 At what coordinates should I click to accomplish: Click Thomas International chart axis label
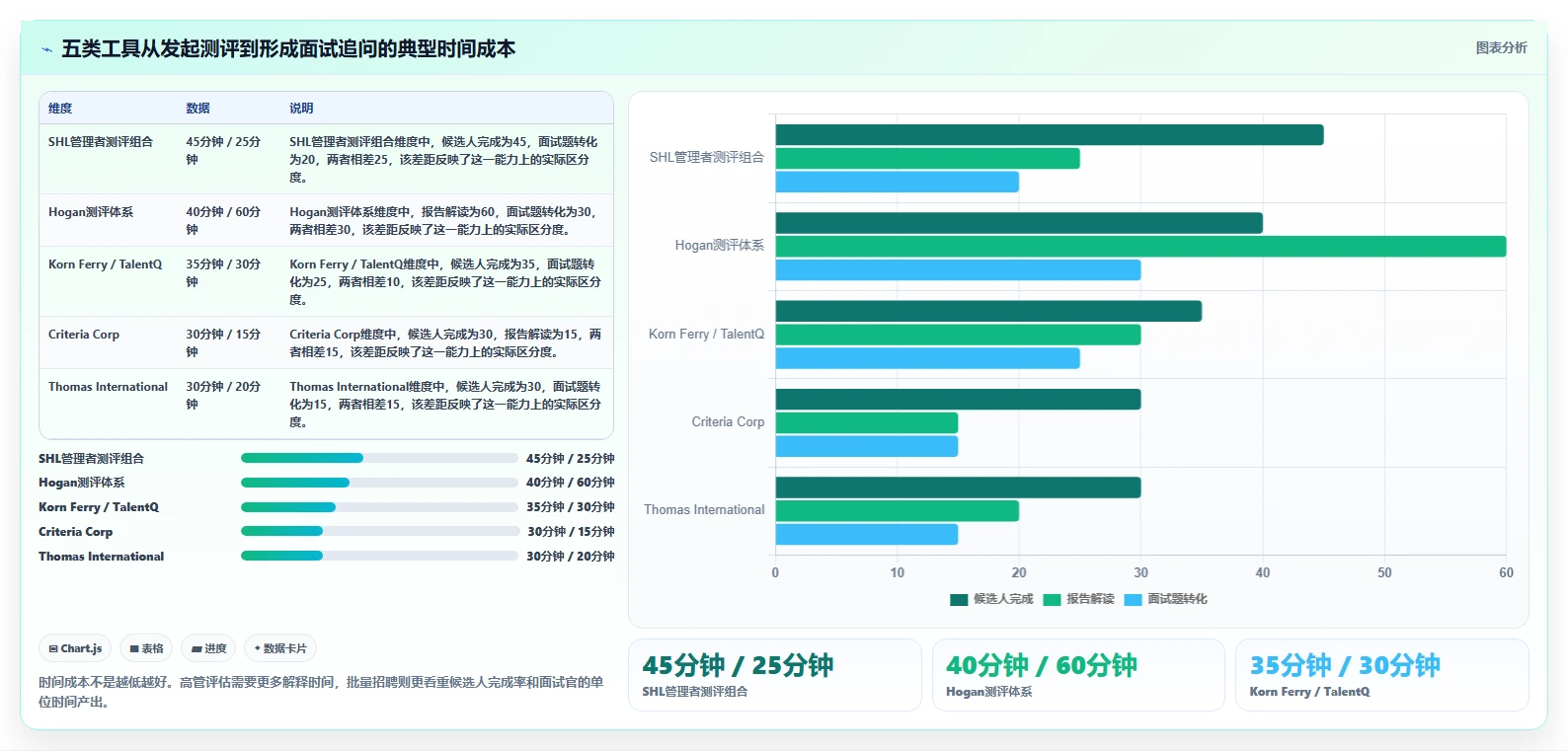704,509
